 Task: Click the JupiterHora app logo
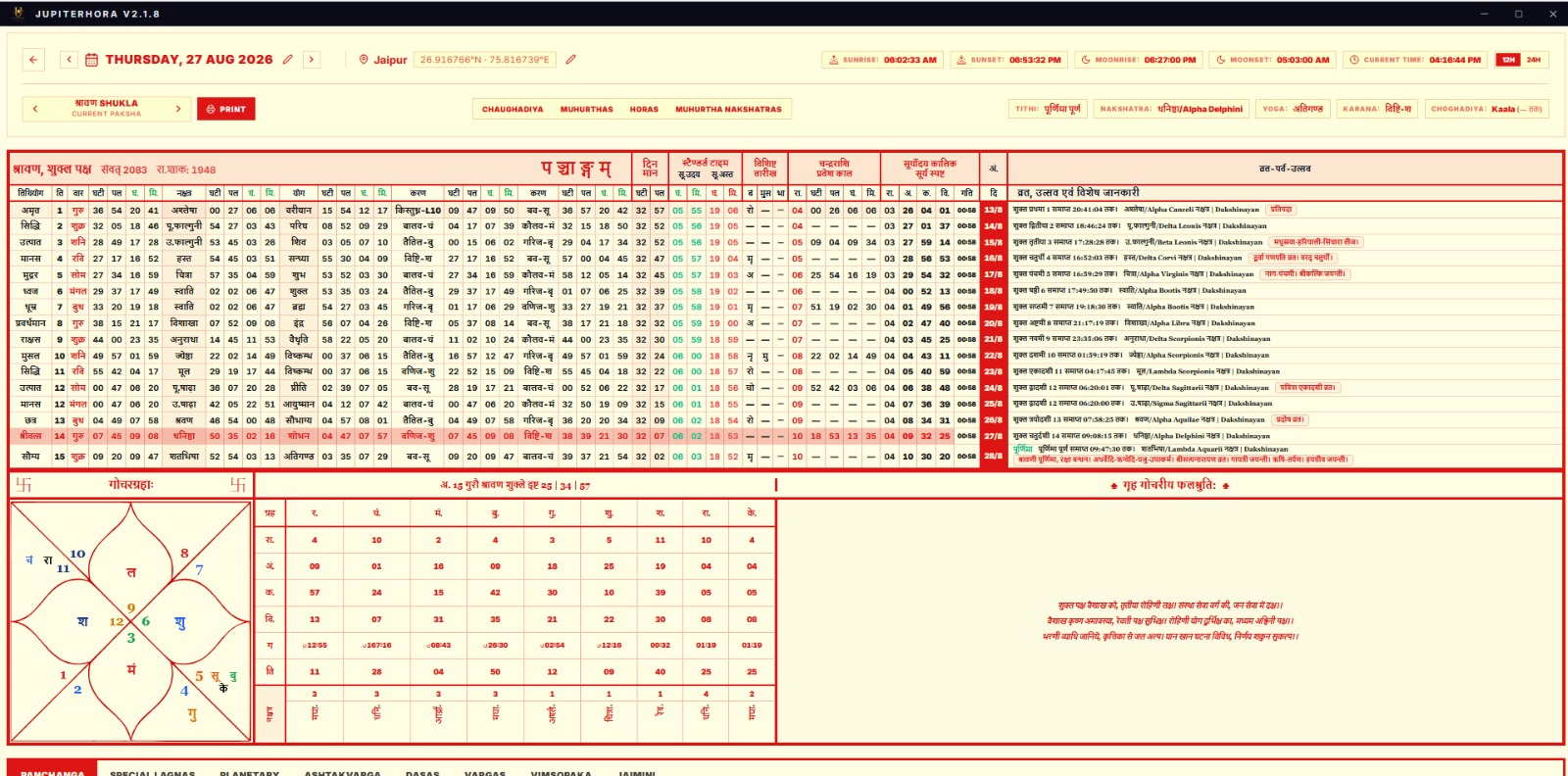[19, 14]
